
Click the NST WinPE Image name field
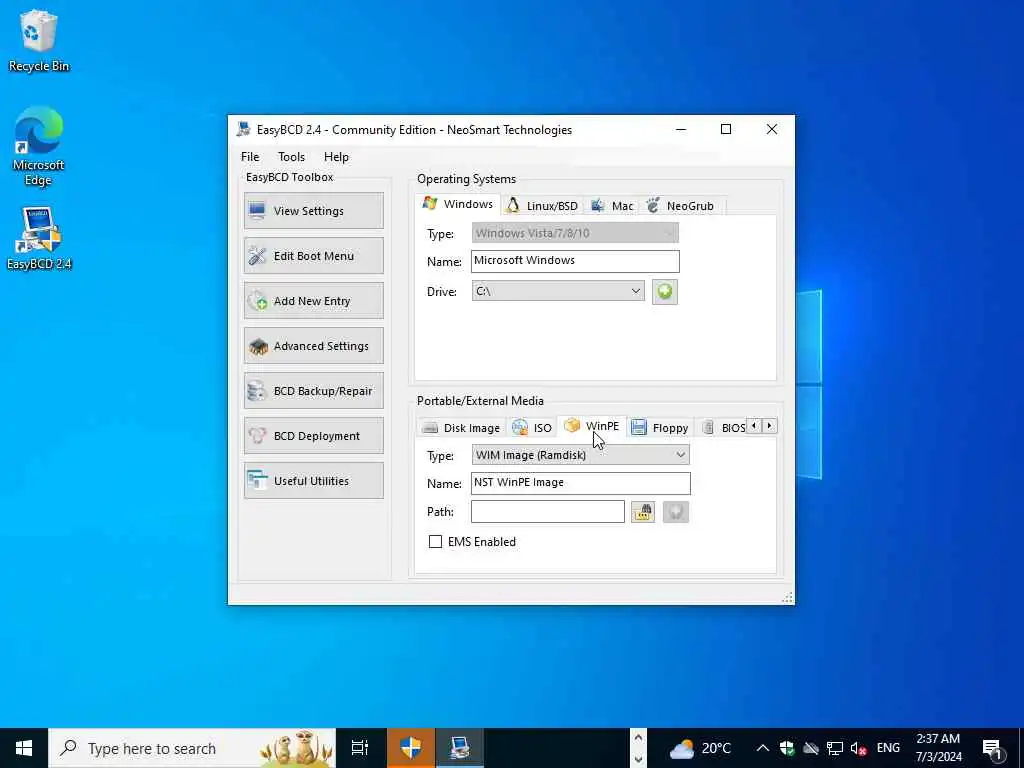click(580, 483)
